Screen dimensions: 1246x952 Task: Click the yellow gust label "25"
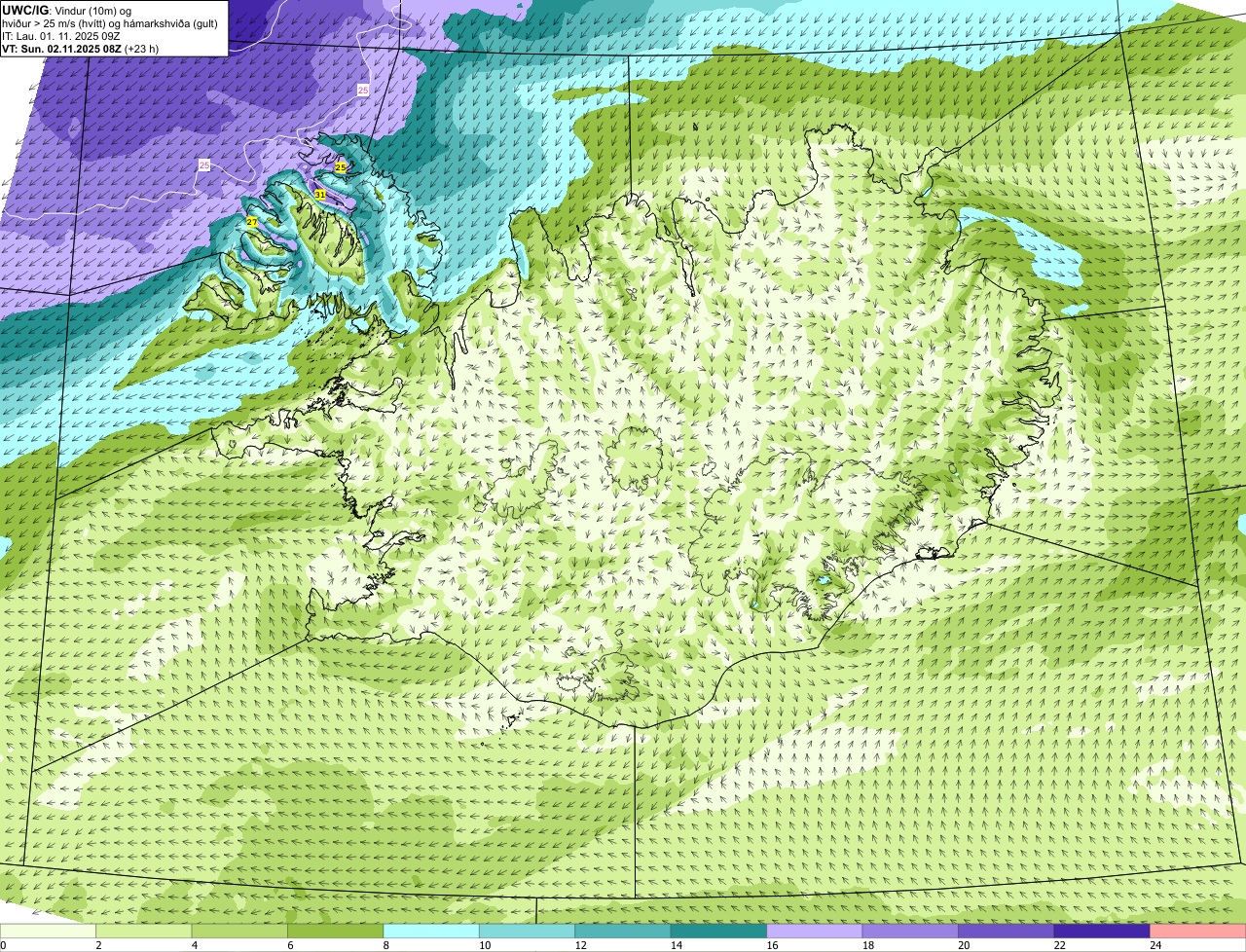340,167
